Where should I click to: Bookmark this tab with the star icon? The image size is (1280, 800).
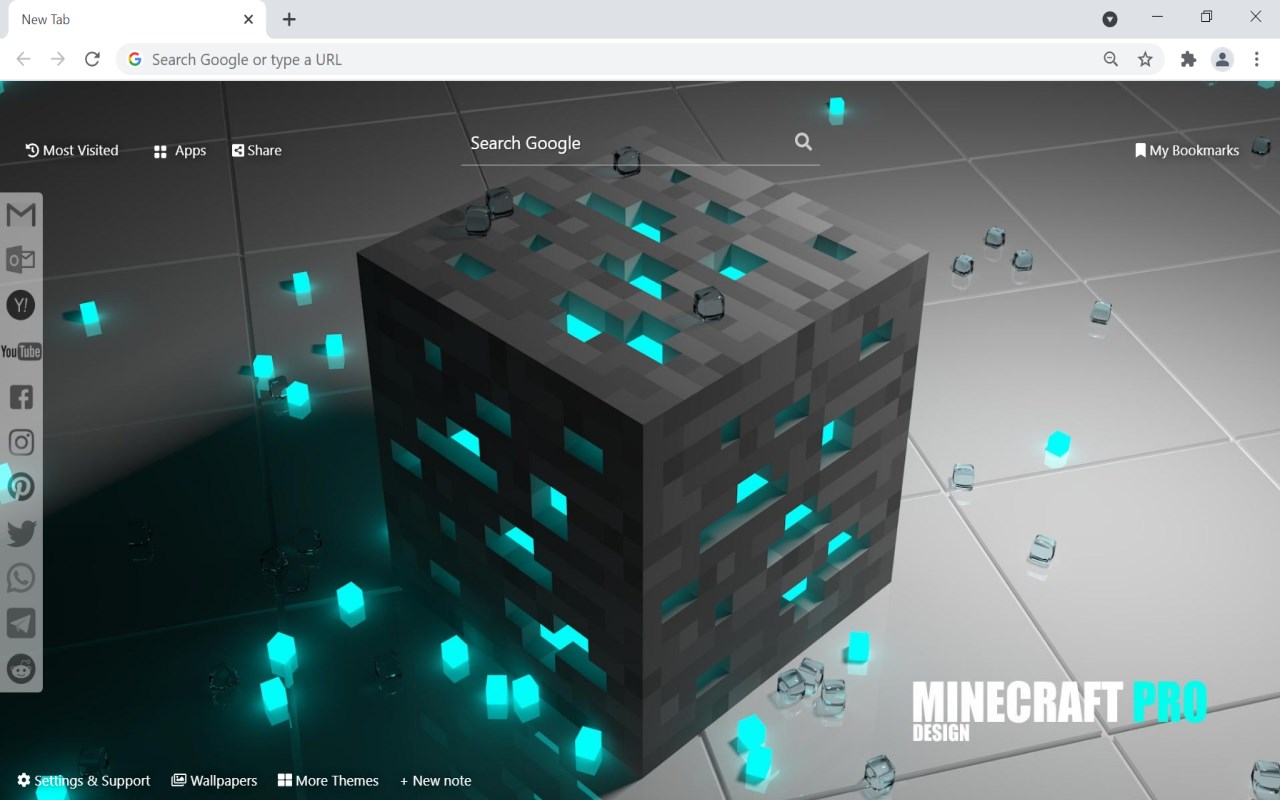pyautogui.click(x=1145, y=59)
